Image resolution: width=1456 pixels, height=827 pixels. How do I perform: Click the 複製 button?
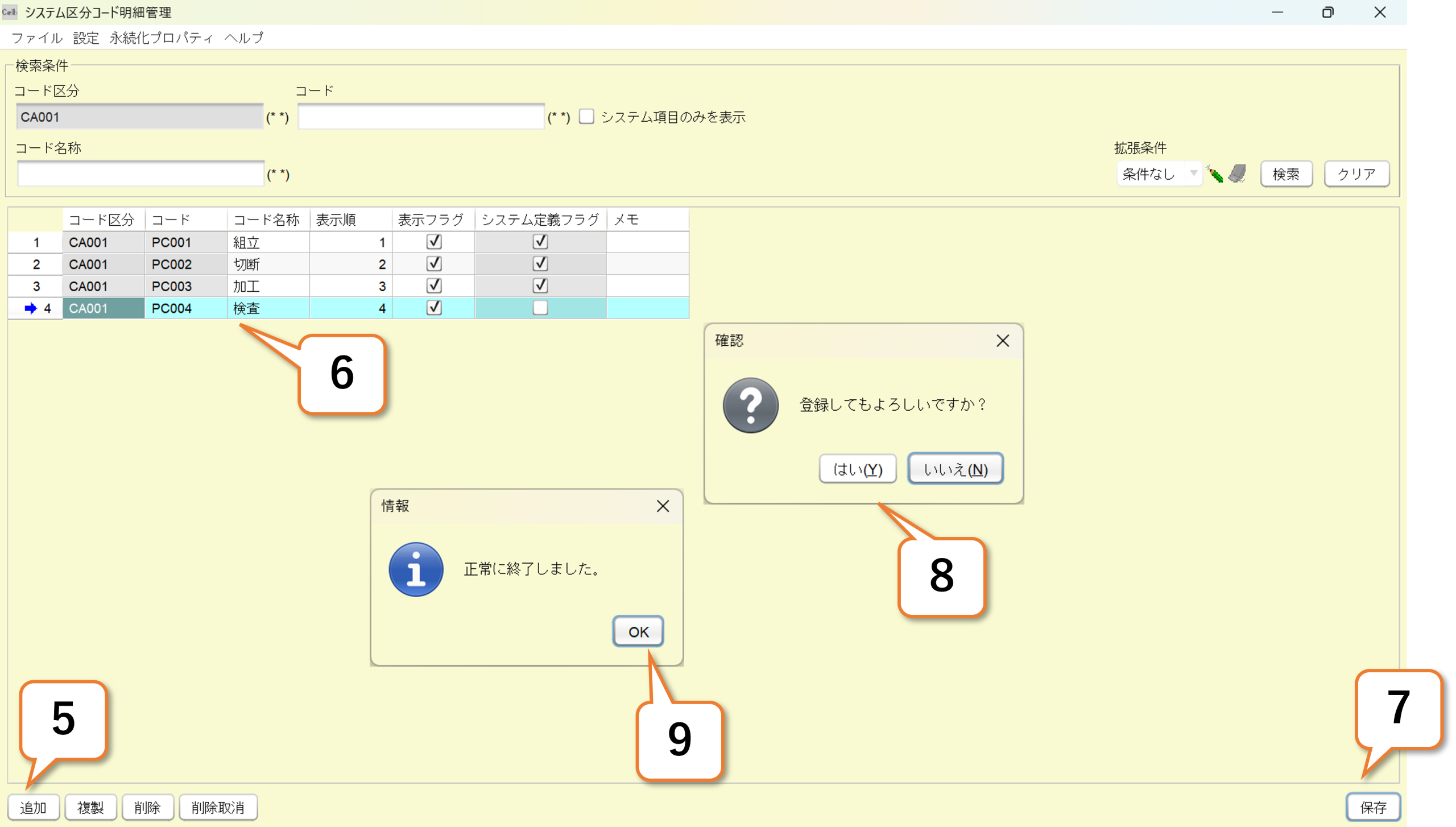90,808
